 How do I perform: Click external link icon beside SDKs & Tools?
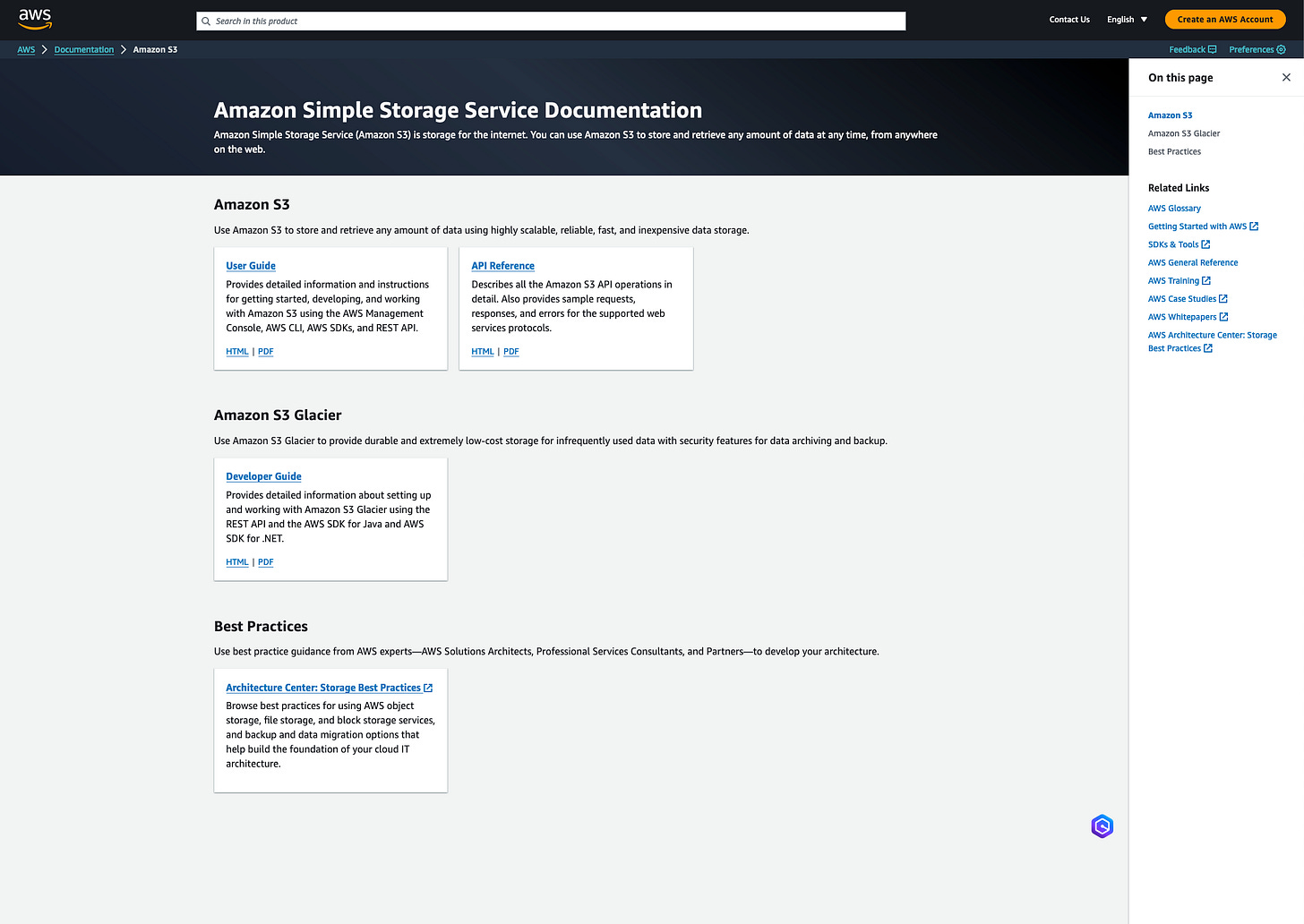[x=1205, y=244]
